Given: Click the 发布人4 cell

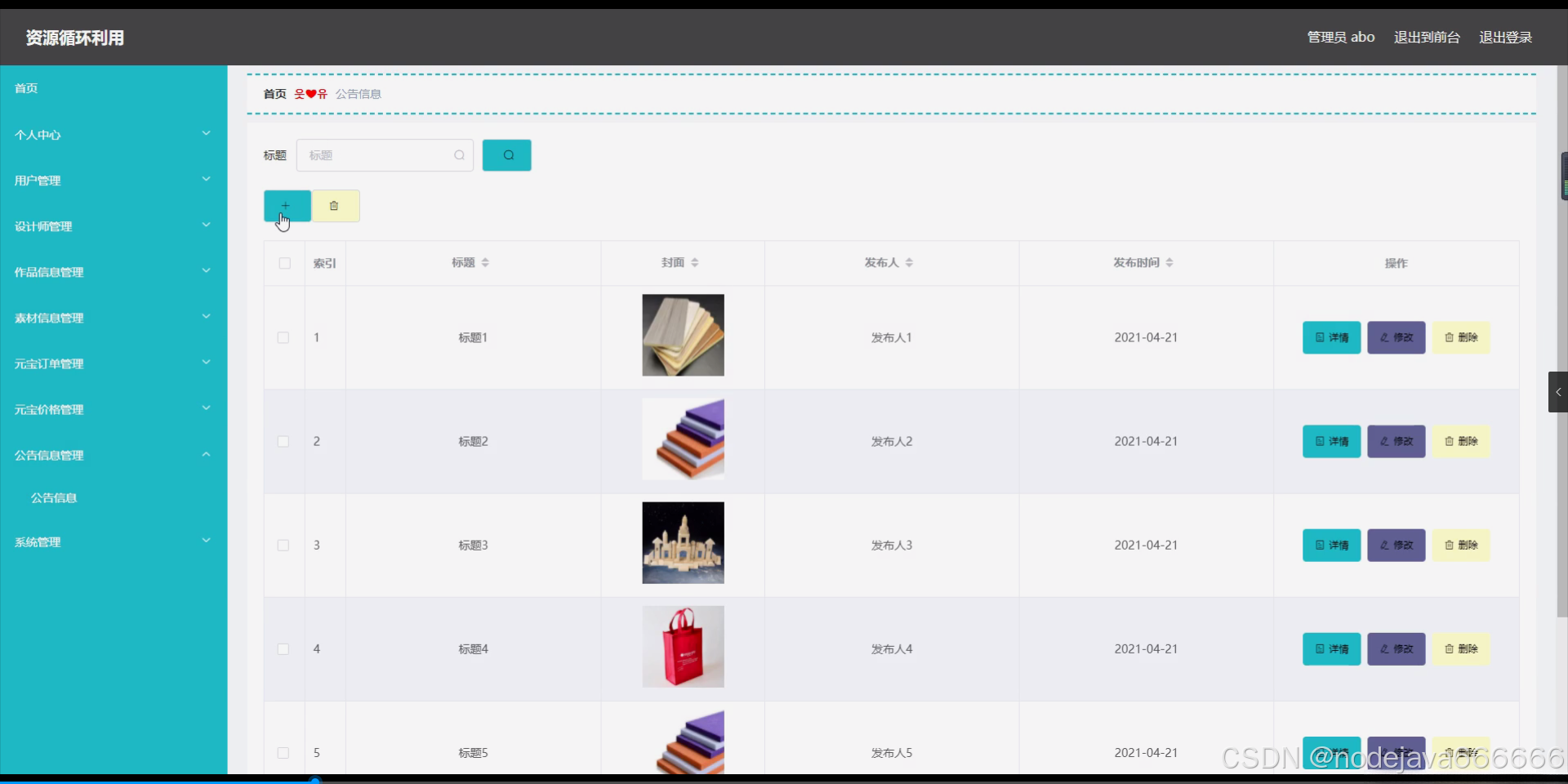Looking at the screenshot, I should [891, 648].
